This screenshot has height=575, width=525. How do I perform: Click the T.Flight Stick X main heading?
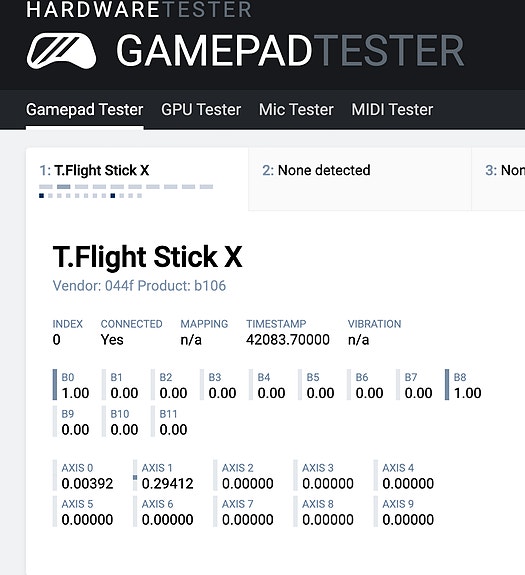click(147, 257)
